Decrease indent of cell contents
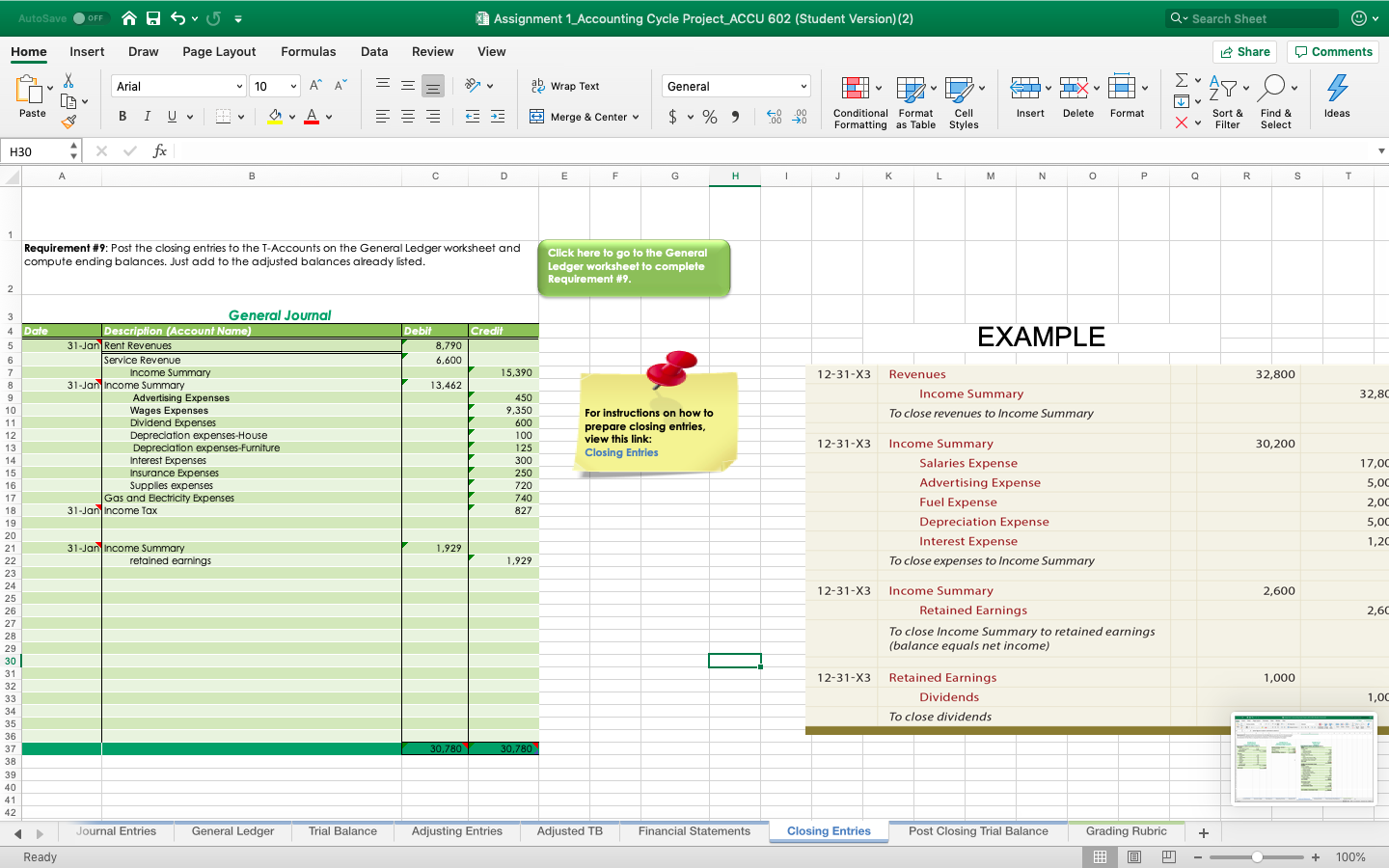1389x868 pixels. tap(473, 117)
